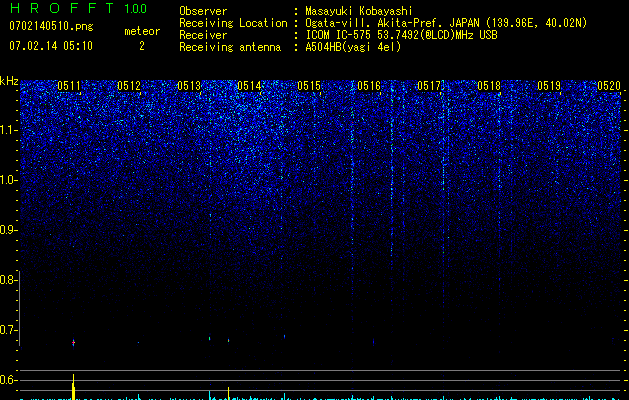Click the 0517 time marker
The image size is (629, 400).
click(429, 86)
